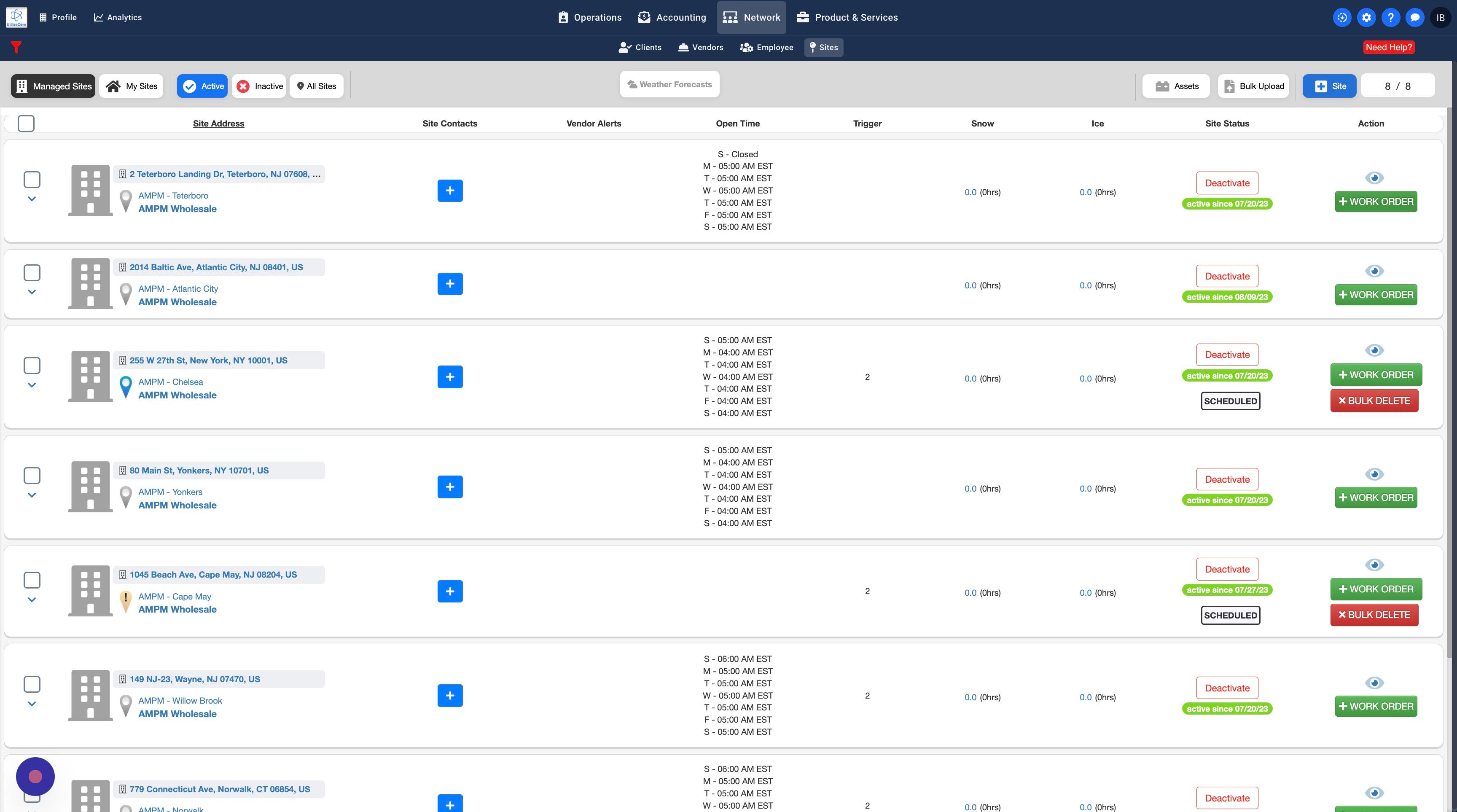Deactivate the 2014 Baltic Ave site

coord(1227,276)
